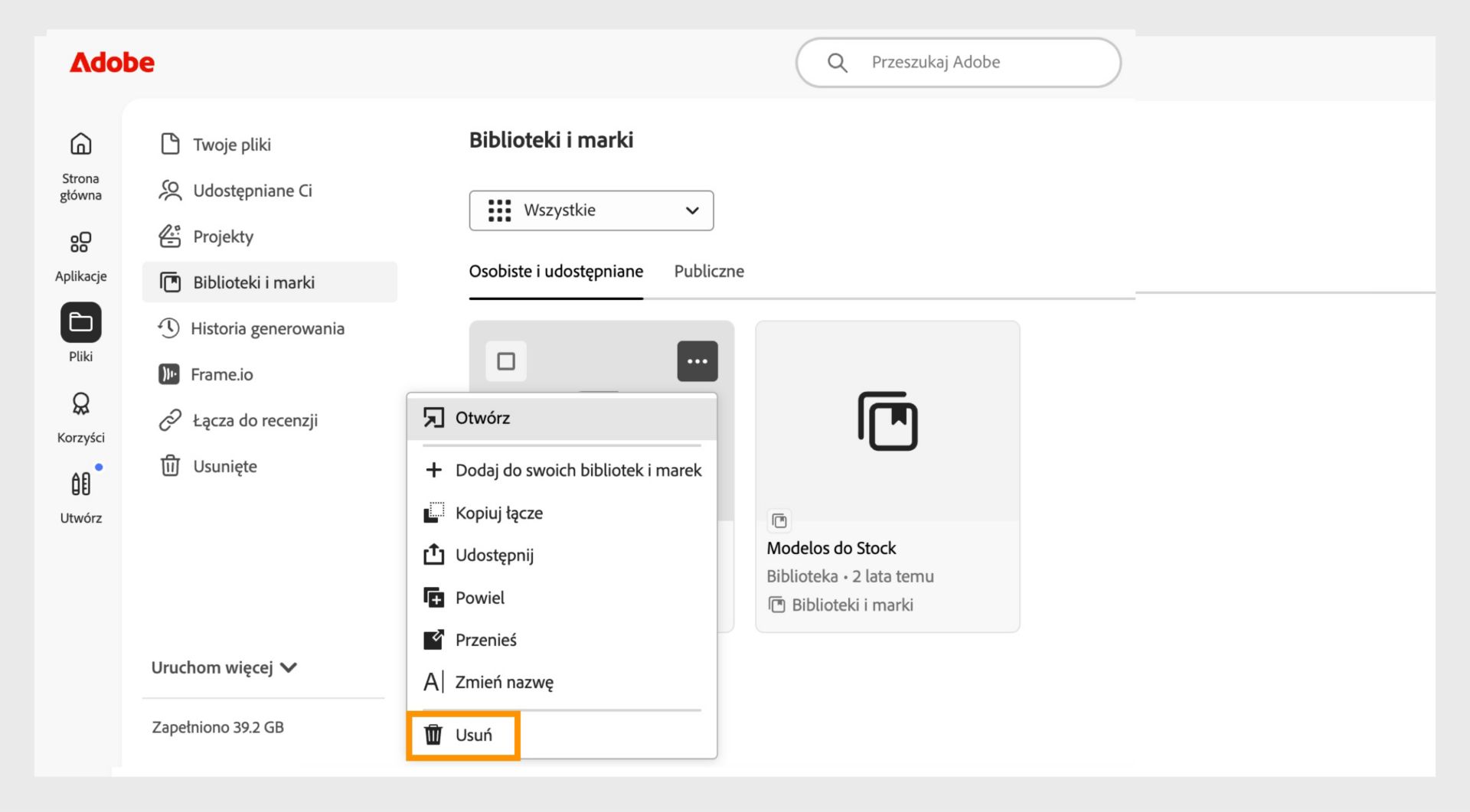Screen dimensions: 1470x812
Task: Expand Uruchom więcej
Action: 224,667
